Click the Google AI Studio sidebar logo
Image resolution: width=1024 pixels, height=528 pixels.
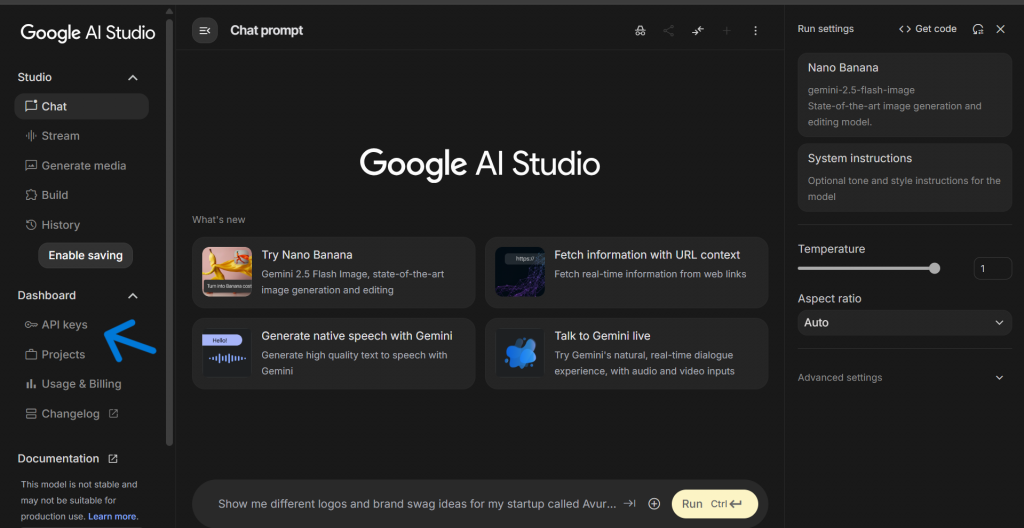click(x=88, y=33)
